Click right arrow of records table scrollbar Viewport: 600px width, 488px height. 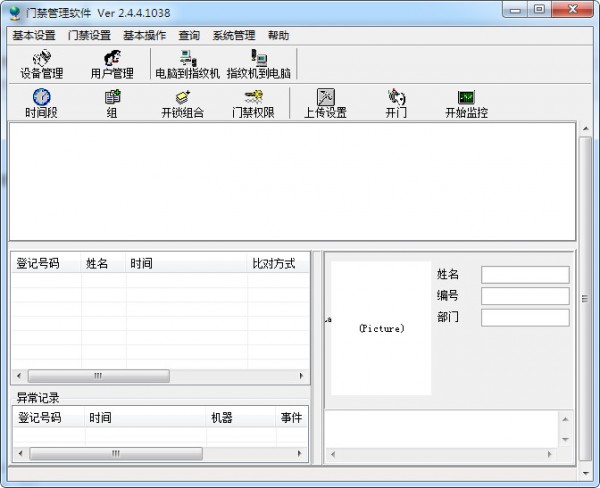(301, 376)
